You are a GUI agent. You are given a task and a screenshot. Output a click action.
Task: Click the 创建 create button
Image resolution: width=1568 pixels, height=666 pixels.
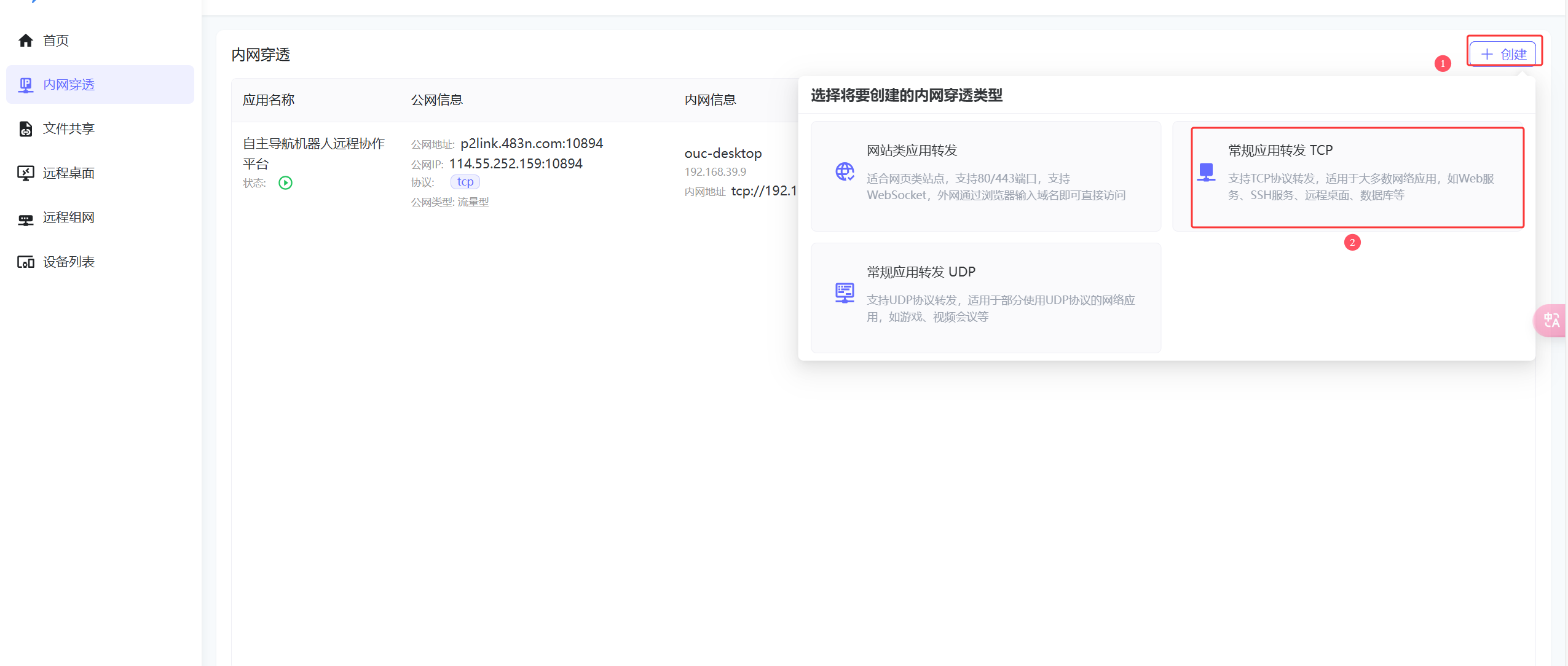[x=1503, y=54]
